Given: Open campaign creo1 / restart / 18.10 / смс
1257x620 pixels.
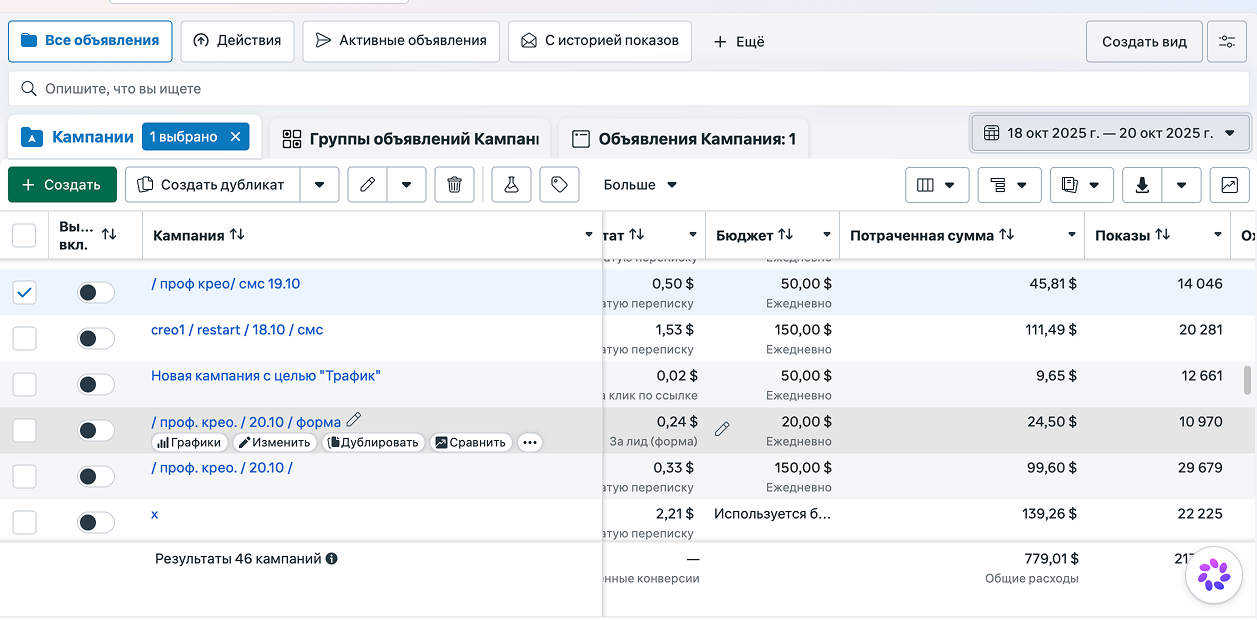Looking at the screenshot, I should [237, 330].
